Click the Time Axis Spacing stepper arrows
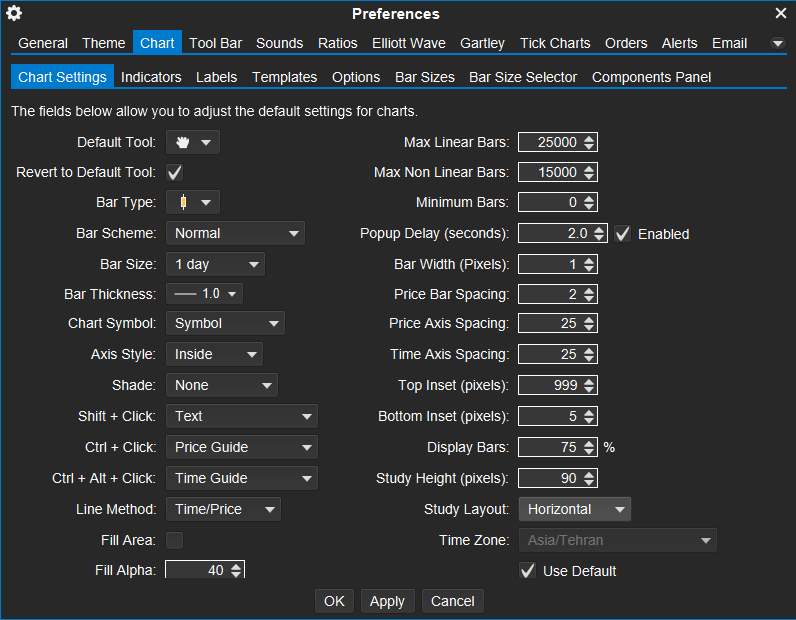Screen dimensions: 796x620 (589, 354)
